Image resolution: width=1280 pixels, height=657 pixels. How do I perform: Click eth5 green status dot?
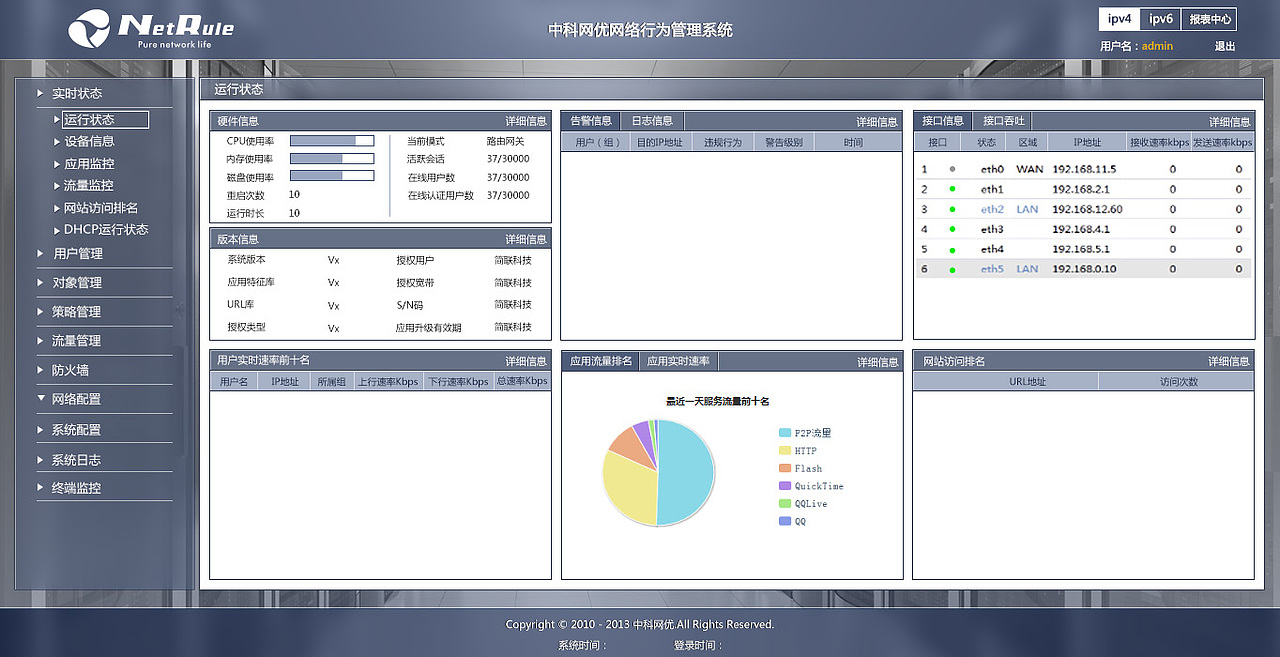coord(952,269)
